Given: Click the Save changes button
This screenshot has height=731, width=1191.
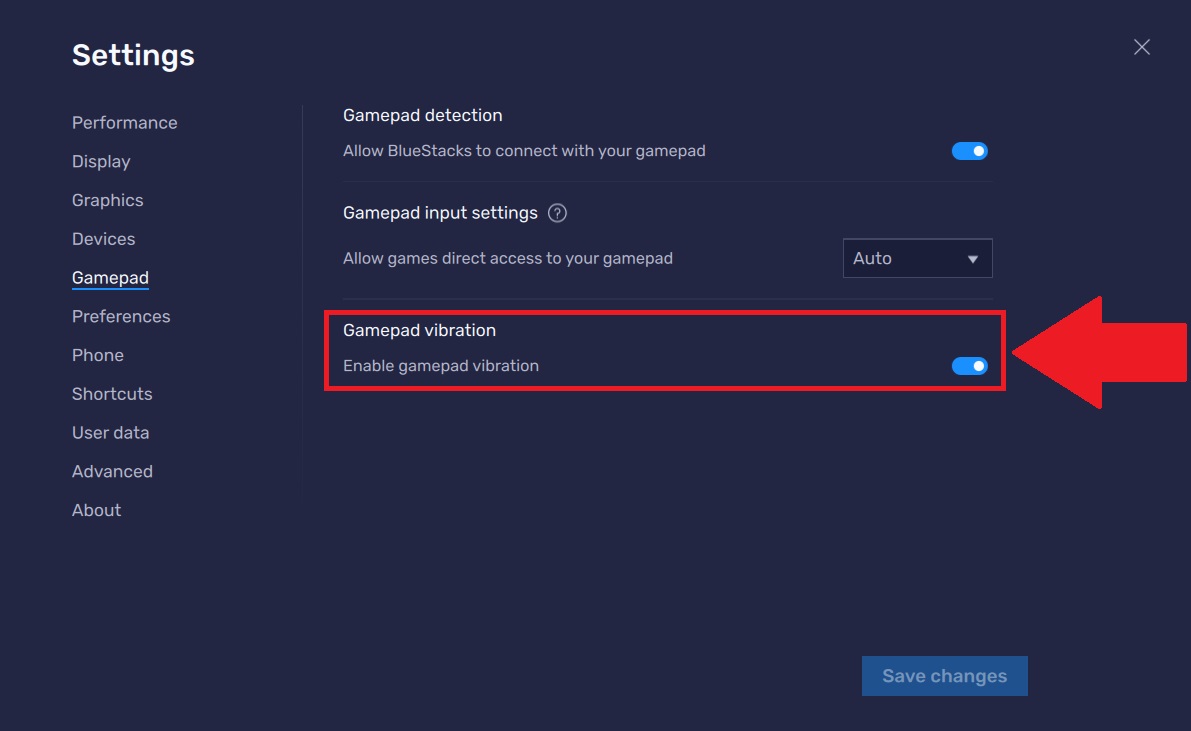Looking at the screenshot, I should click(x=943, y=676).
